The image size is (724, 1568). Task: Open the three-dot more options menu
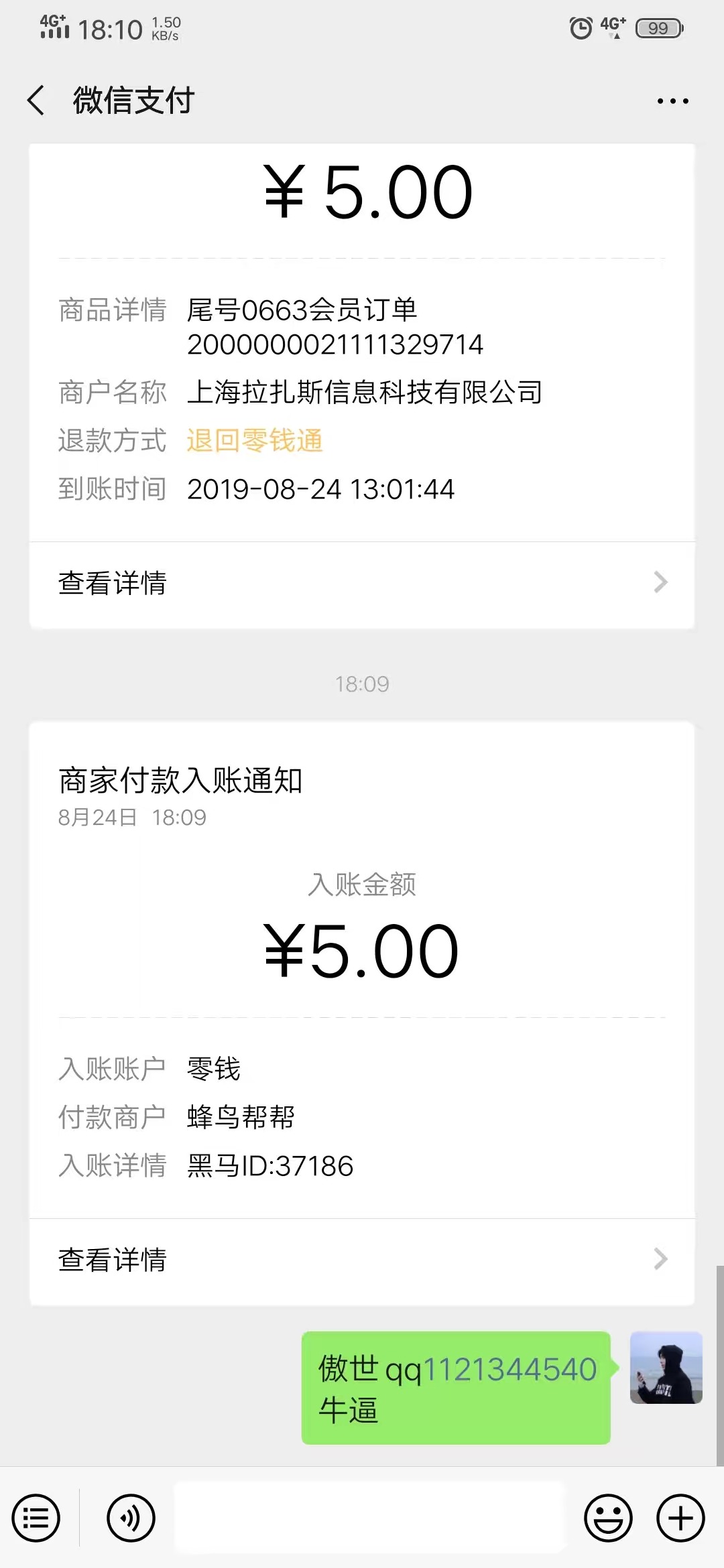(x=672, y=101)
